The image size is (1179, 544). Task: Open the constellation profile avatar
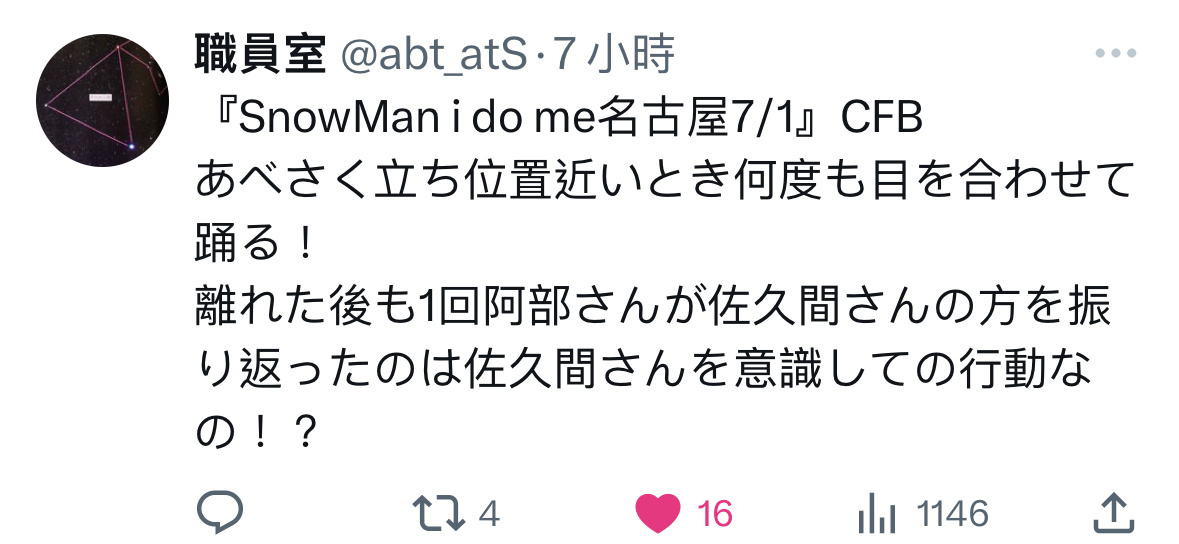[x=102, y=101]
